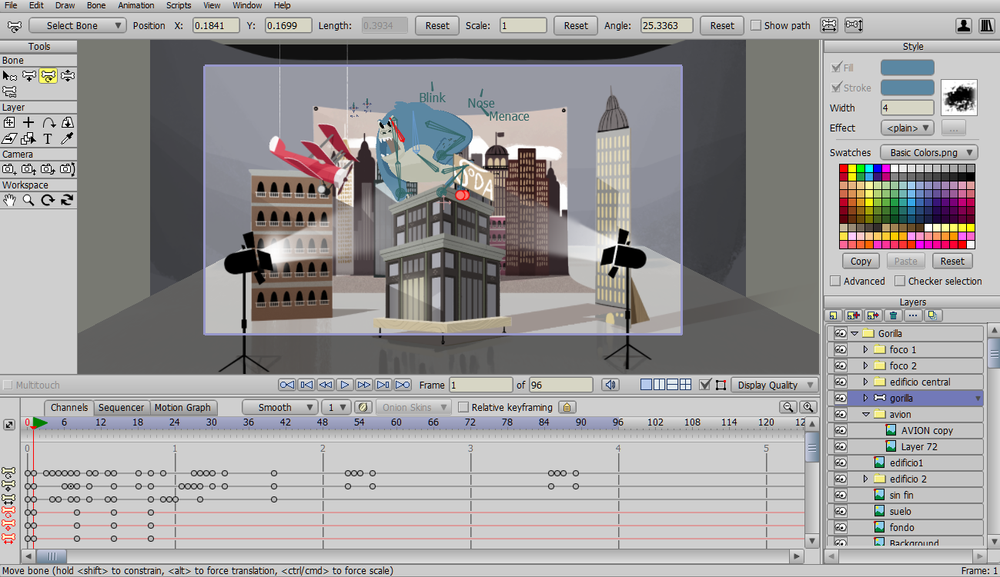Reset the bone Angle value
The image size is (1000, 577).
click(721, 26)
